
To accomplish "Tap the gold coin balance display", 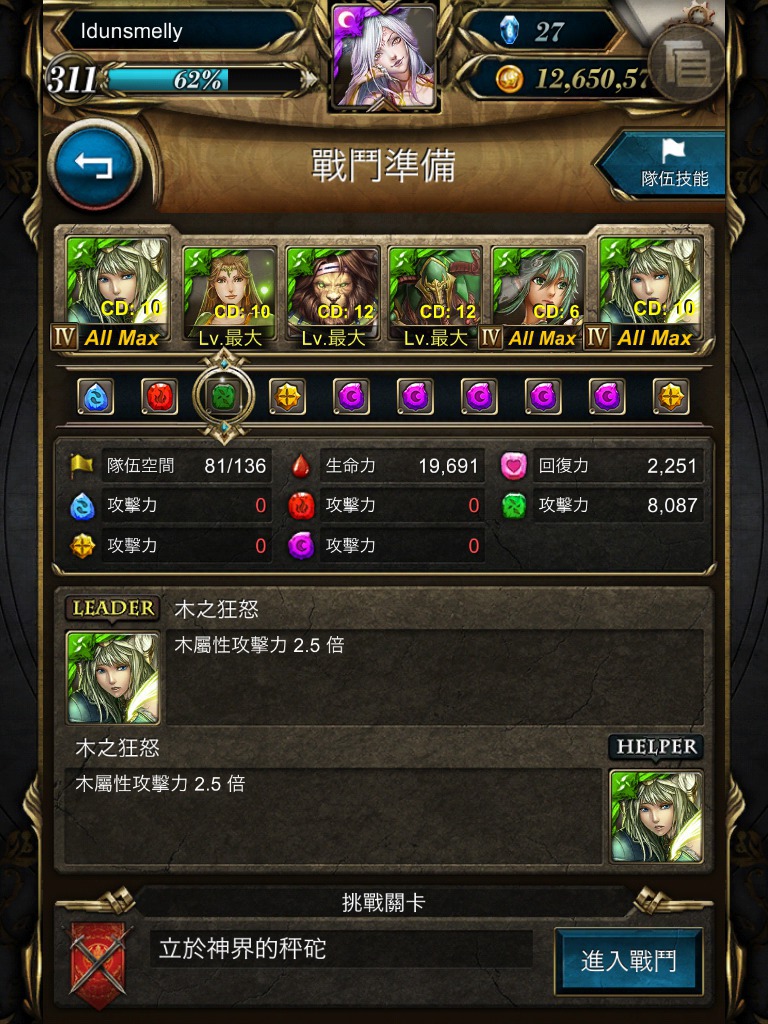I will 568,79.
